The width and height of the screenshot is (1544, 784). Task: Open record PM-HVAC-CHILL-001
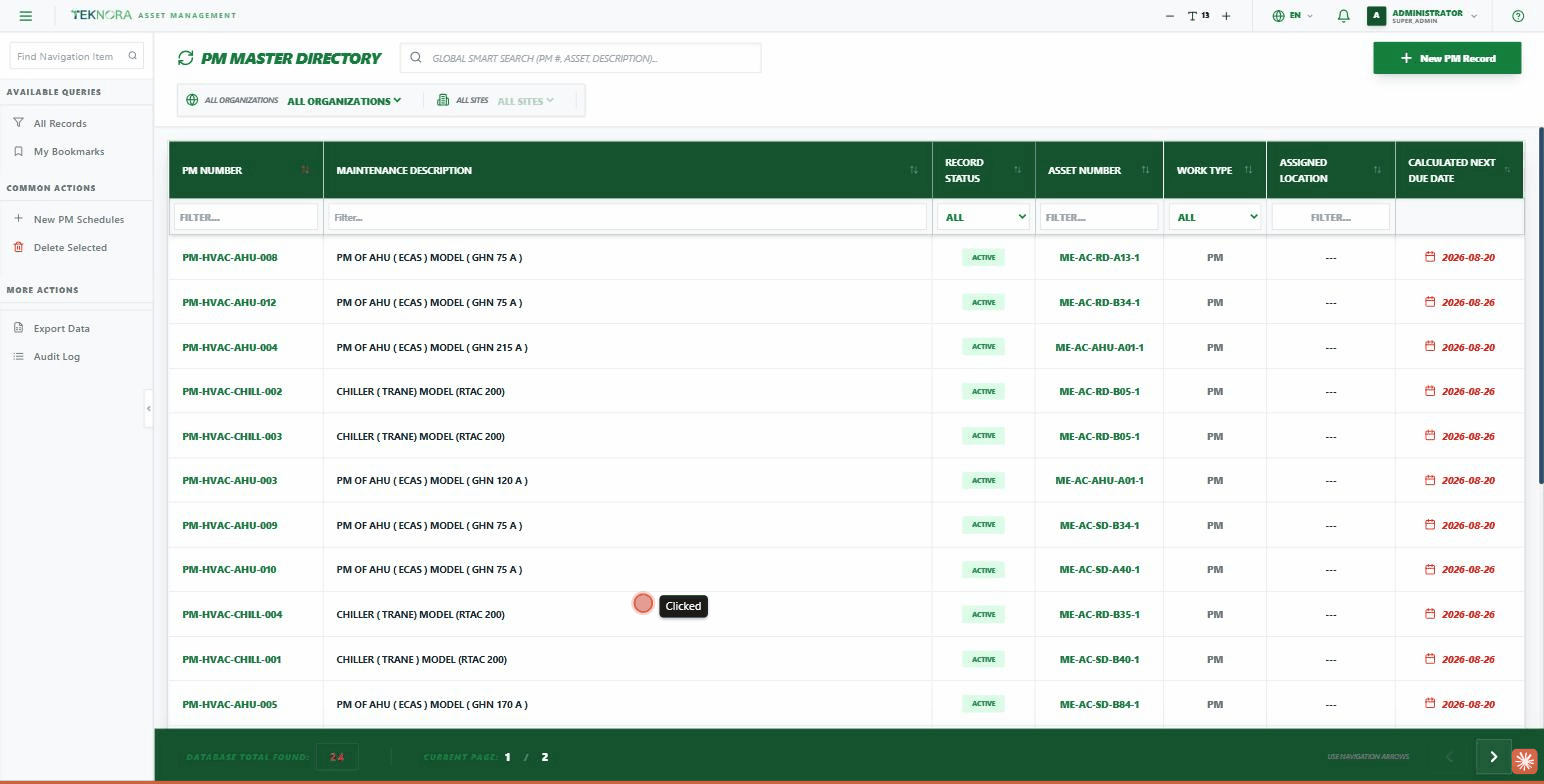point(231,659)
